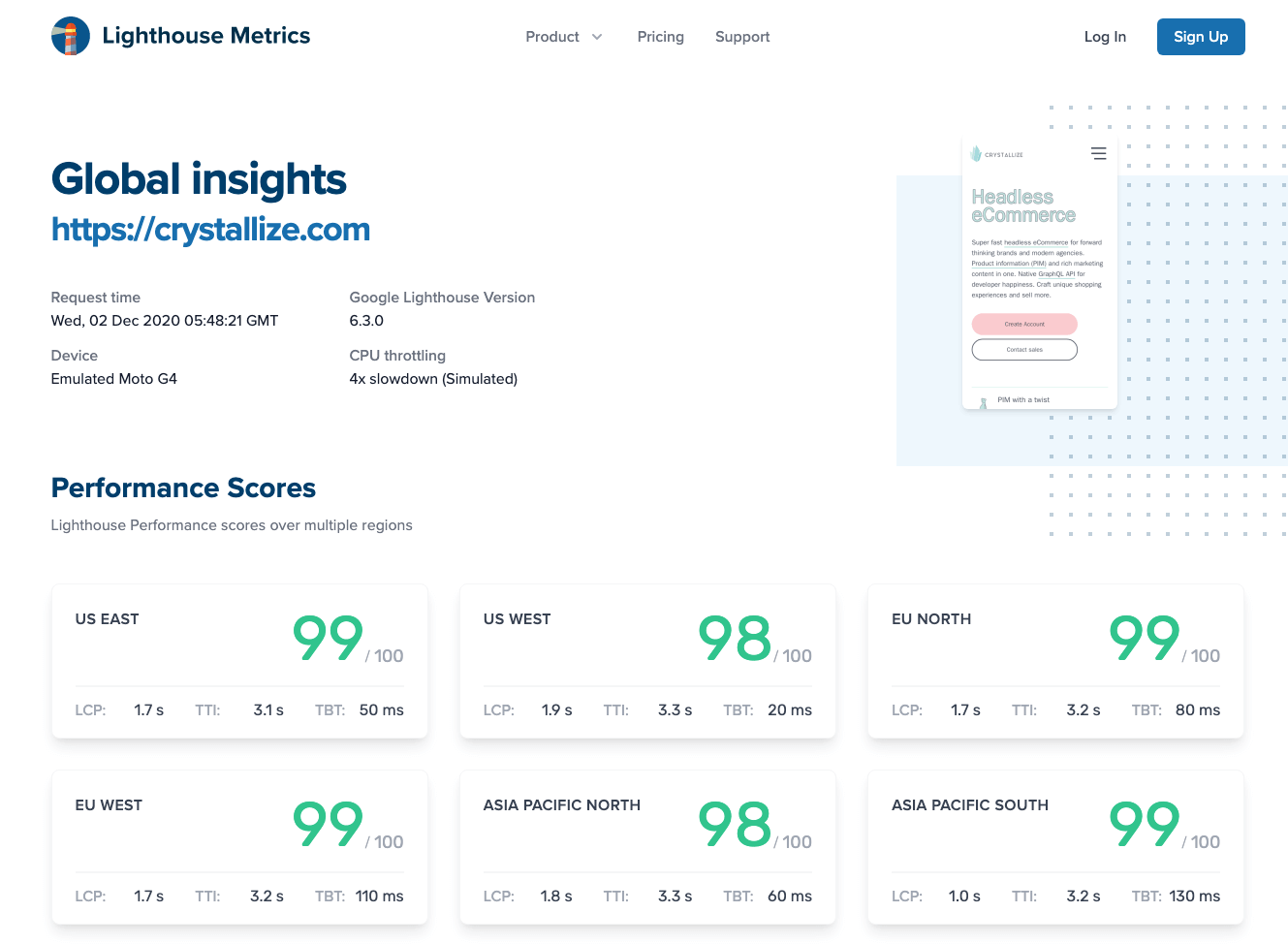Click the Log In link
Viewport: 1288px width, 944px height.
tap(1105, 37)
